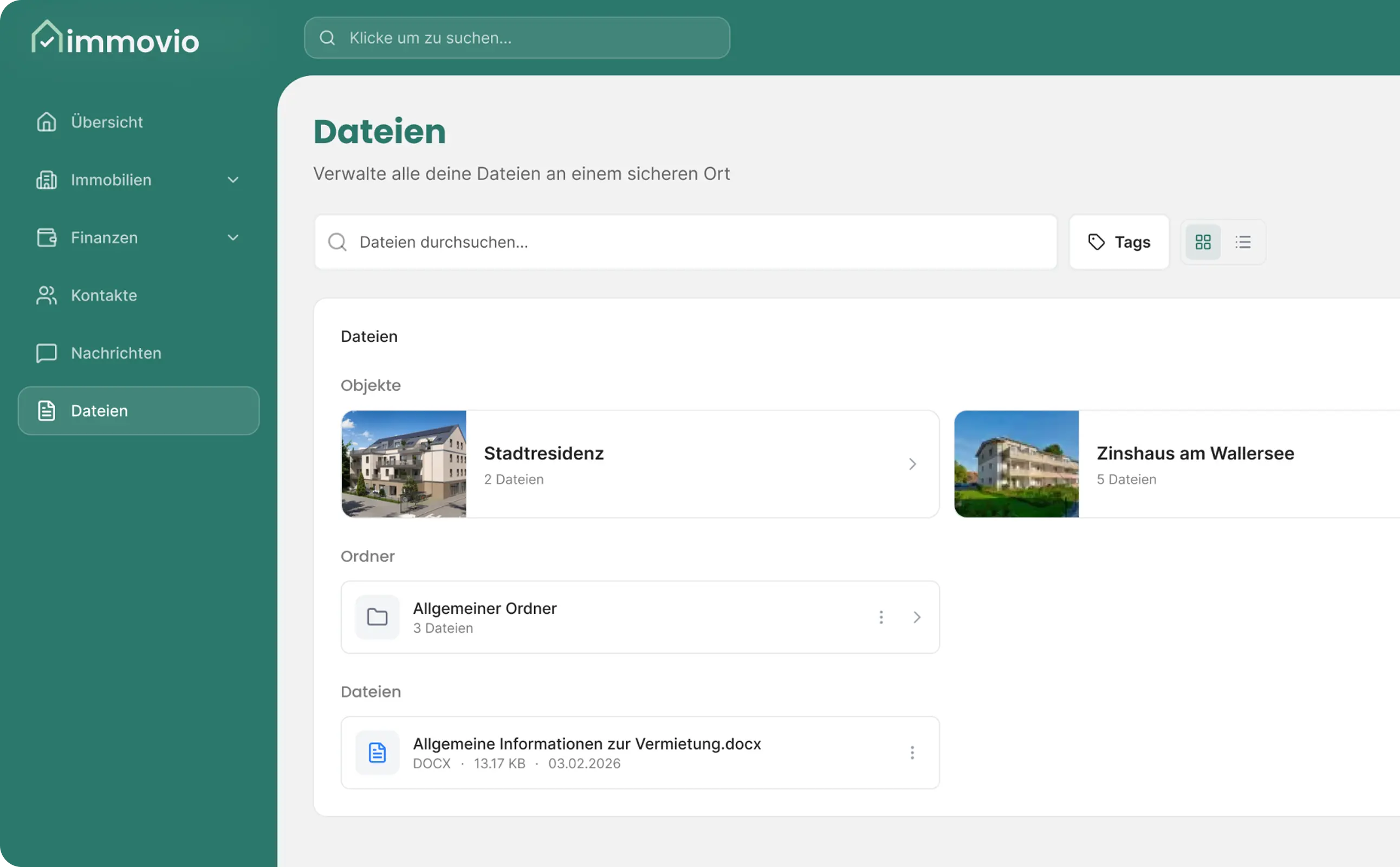Click the Stadtresidenz building thumbnail
Screen dimensions: 1400x867
[x=404, y=464]
